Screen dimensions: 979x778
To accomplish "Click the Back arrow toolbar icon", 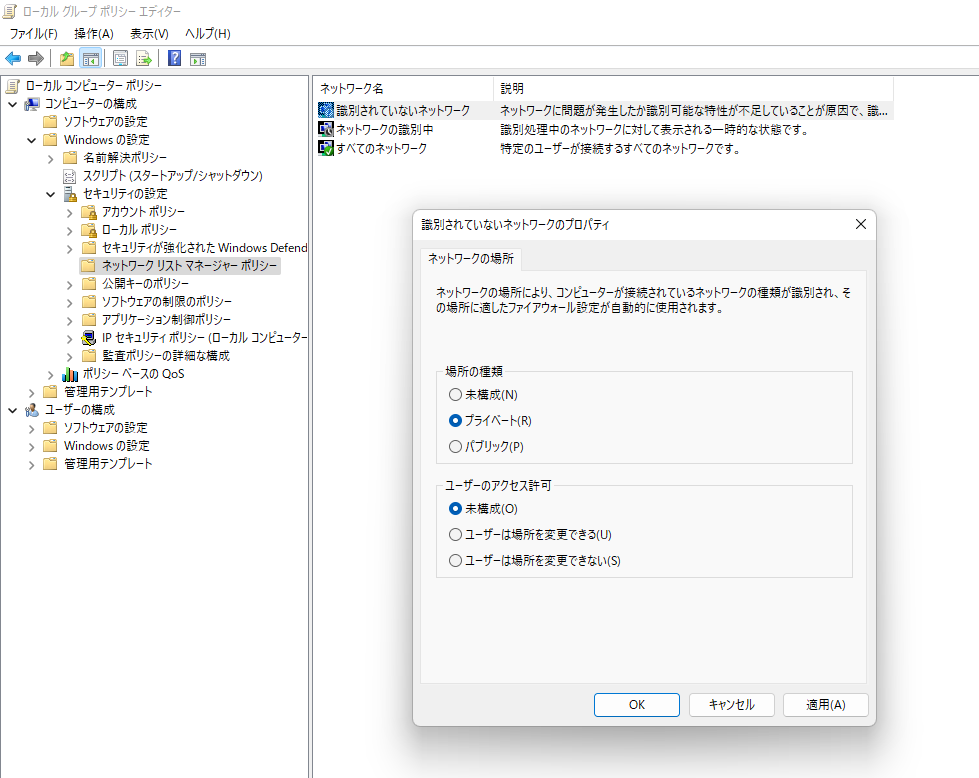I will (x=13, y=59).
